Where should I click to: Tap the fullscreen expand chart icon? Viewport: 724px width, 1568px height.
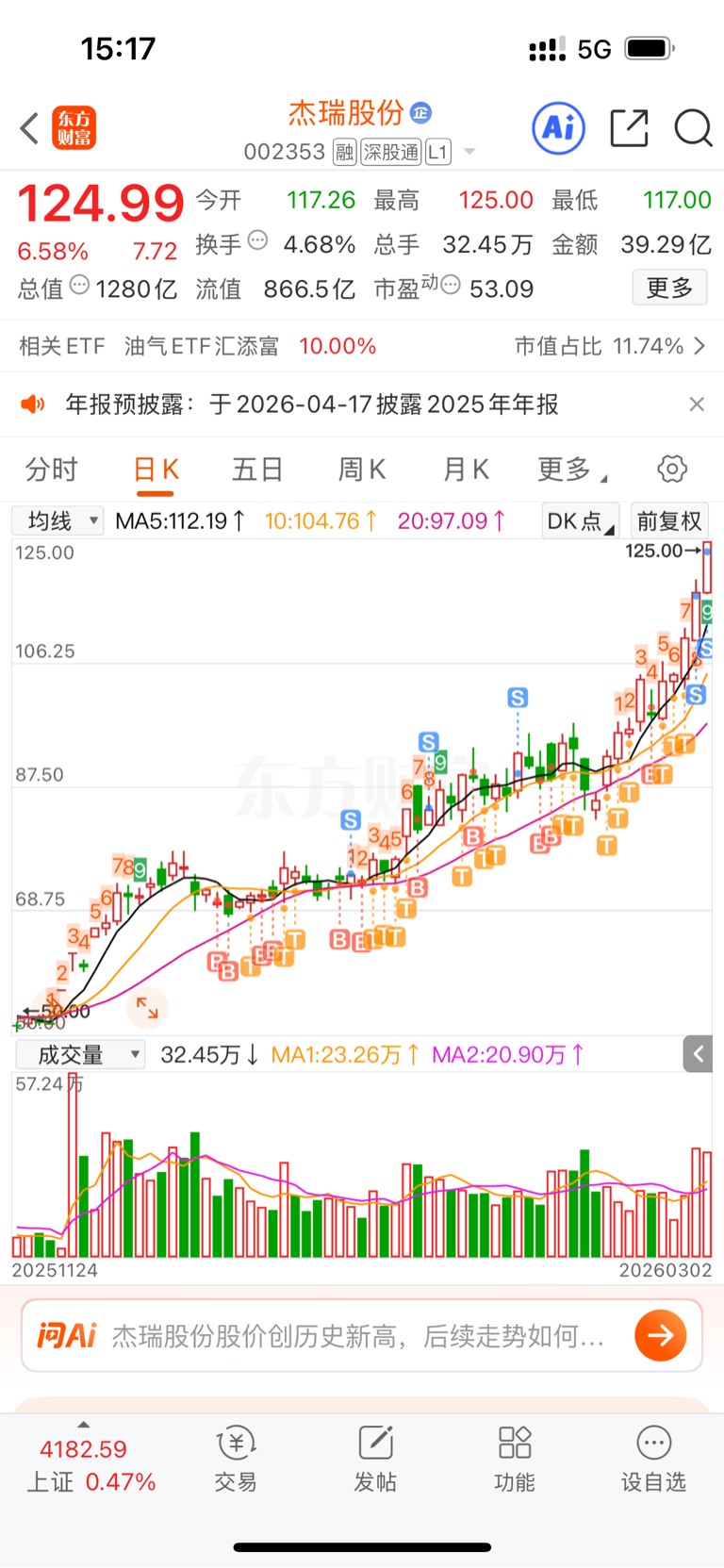point(147,1007)
